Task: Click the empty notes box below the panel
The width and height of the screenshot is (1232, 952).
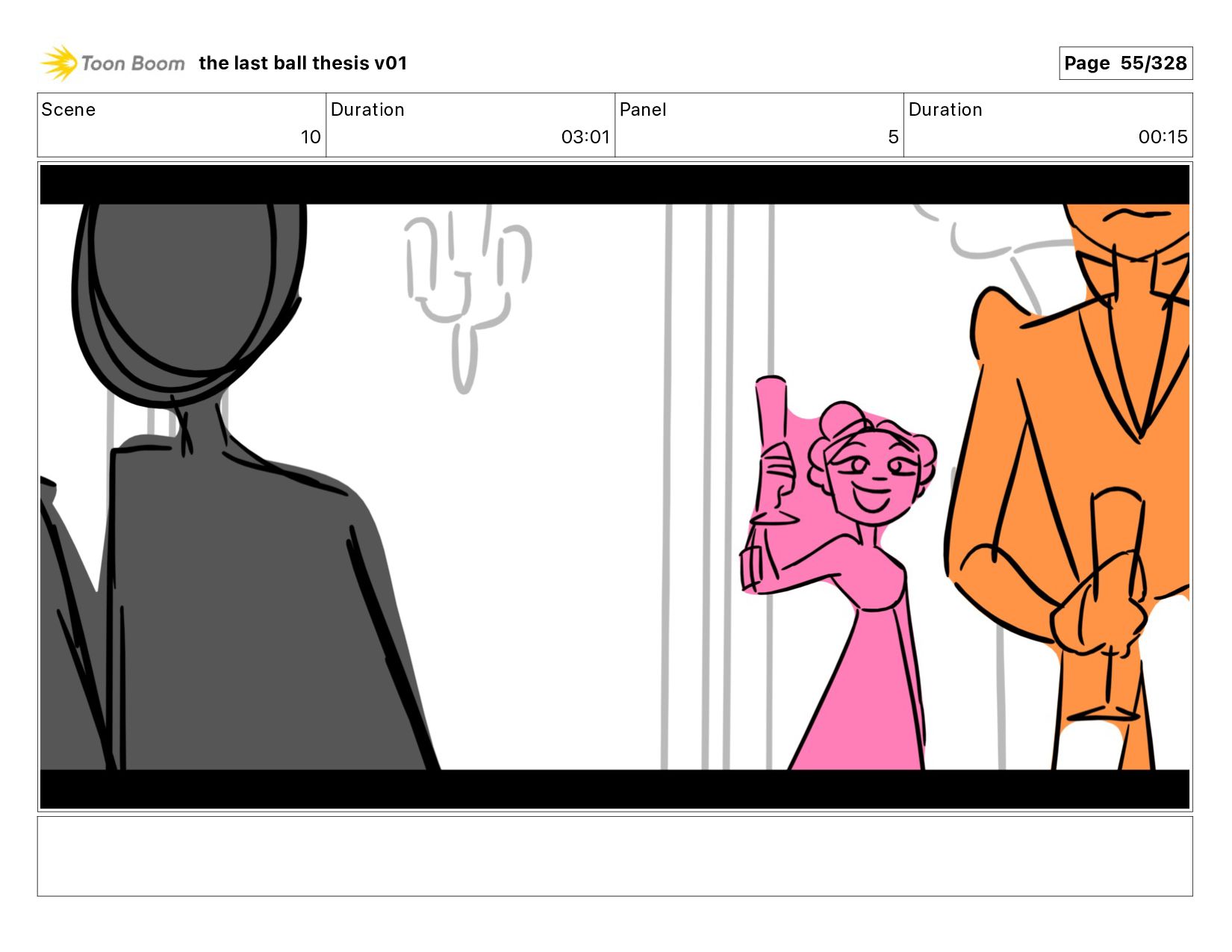Action: click(615, 856)
